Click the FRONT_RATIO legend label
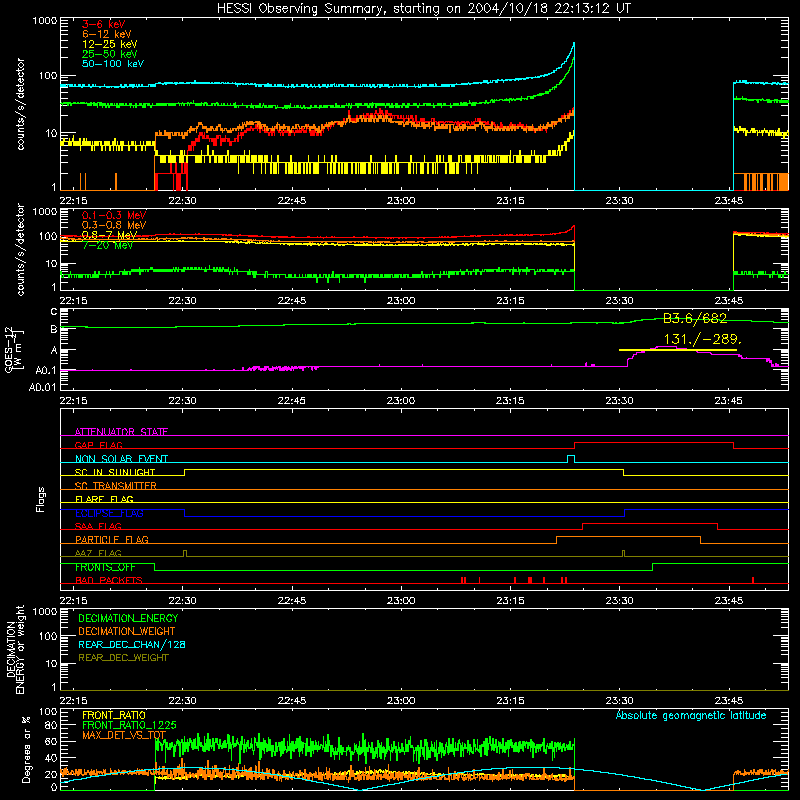Image resolution: width=800 pixels, height=800 pixels. click(113, 715)
